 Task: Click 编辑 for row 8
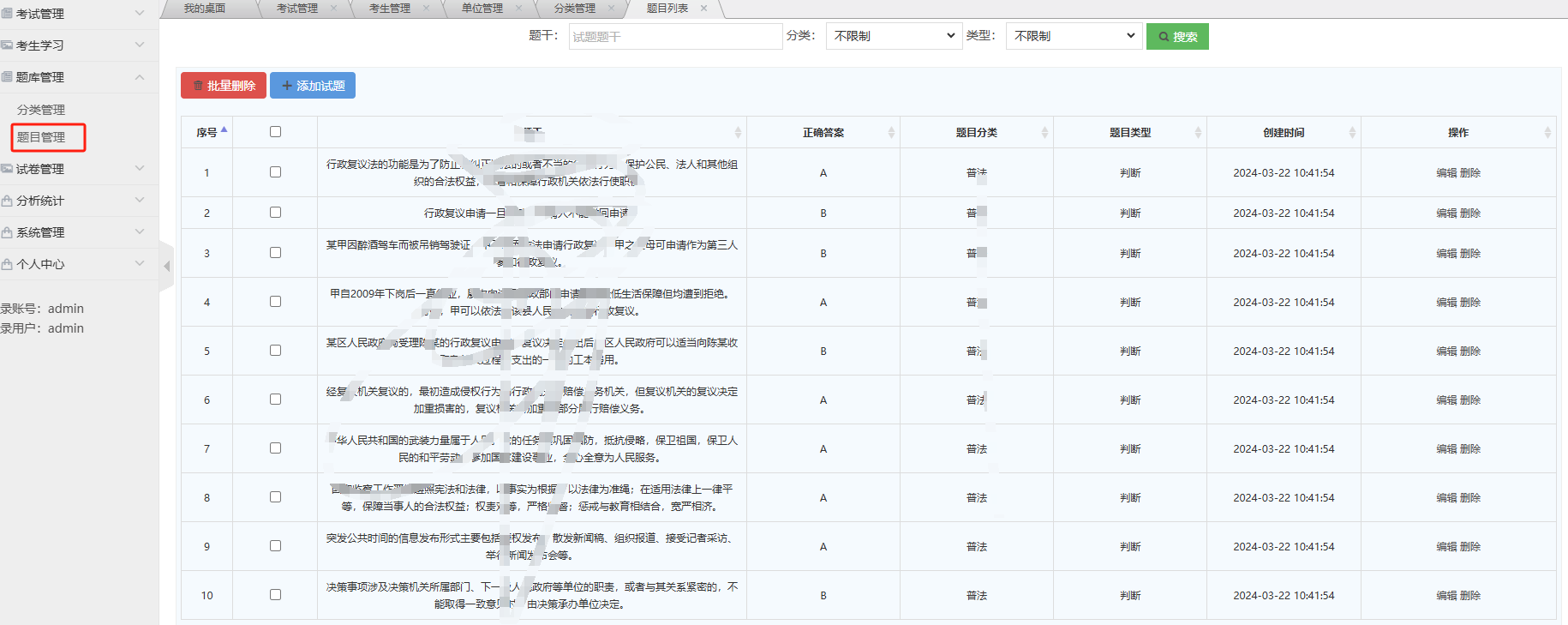point(1446,497)
